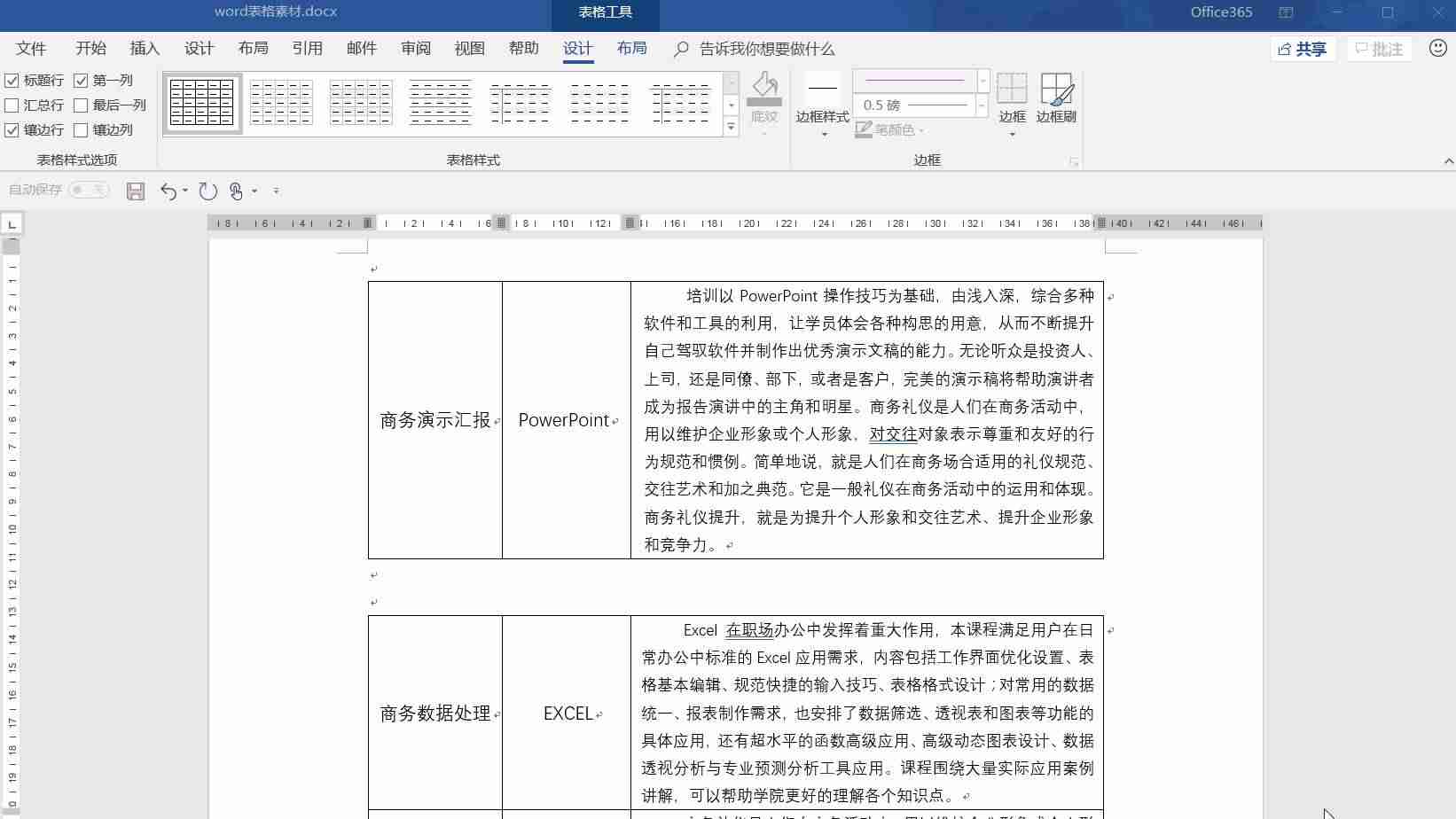Activate the Border Painter (边框刷) tool
This screenshot has height=819, width=1456.
tap(1056, 97)
